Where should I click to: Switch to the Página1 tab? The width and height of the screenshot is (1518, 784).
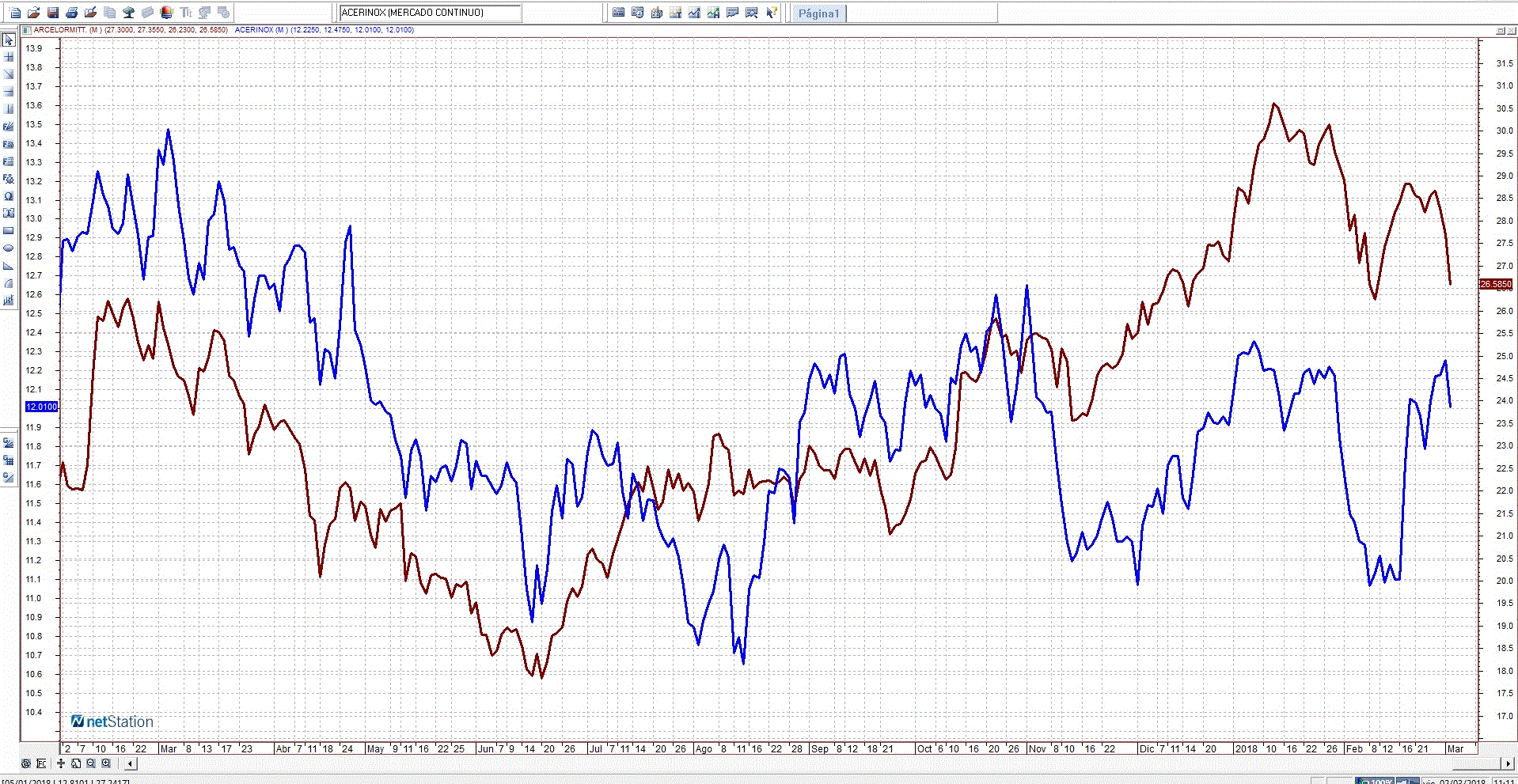(818, 13)
